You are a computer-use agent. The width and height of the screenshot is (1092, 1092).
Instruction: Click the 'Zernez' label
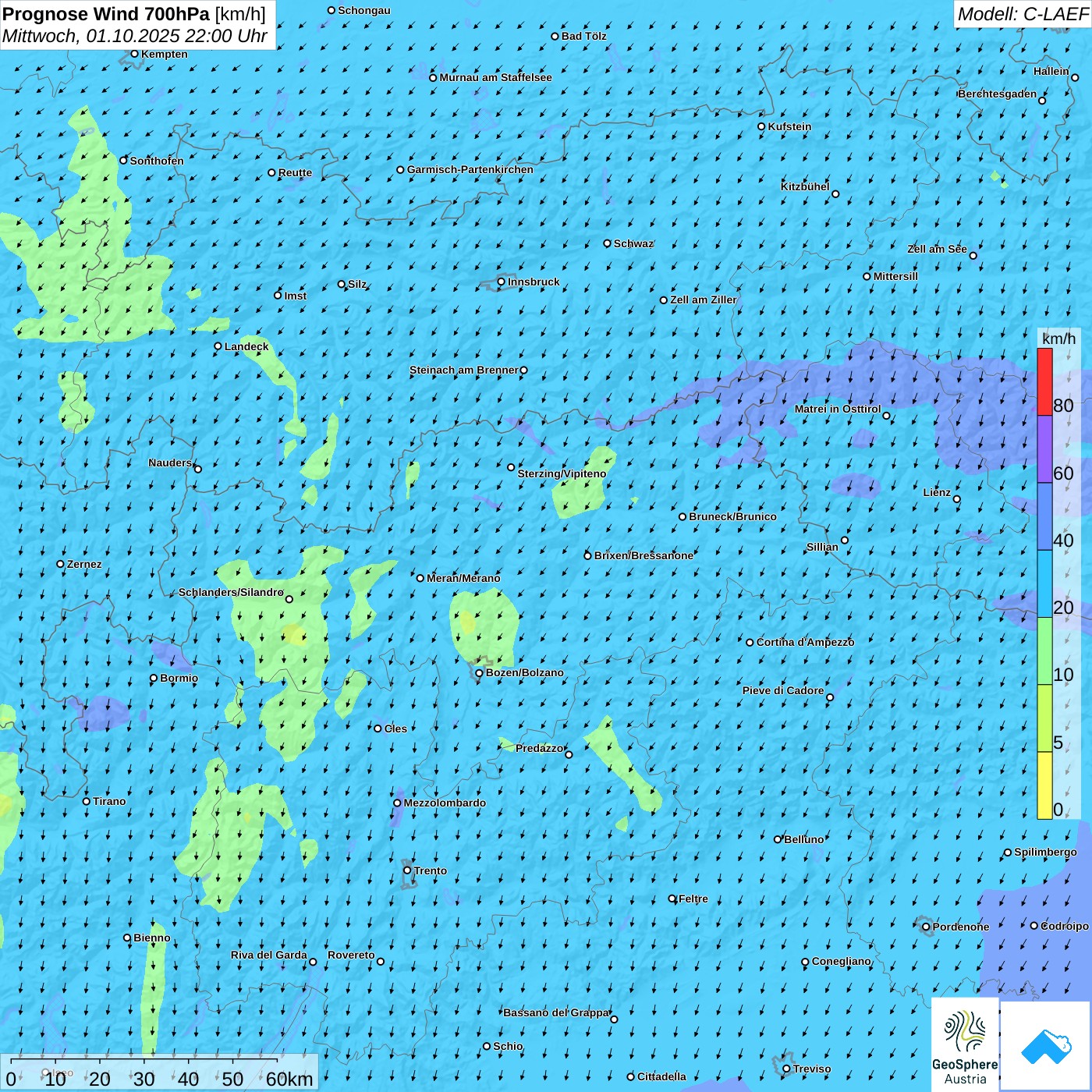pyautogui.click(x=84, y=564)
